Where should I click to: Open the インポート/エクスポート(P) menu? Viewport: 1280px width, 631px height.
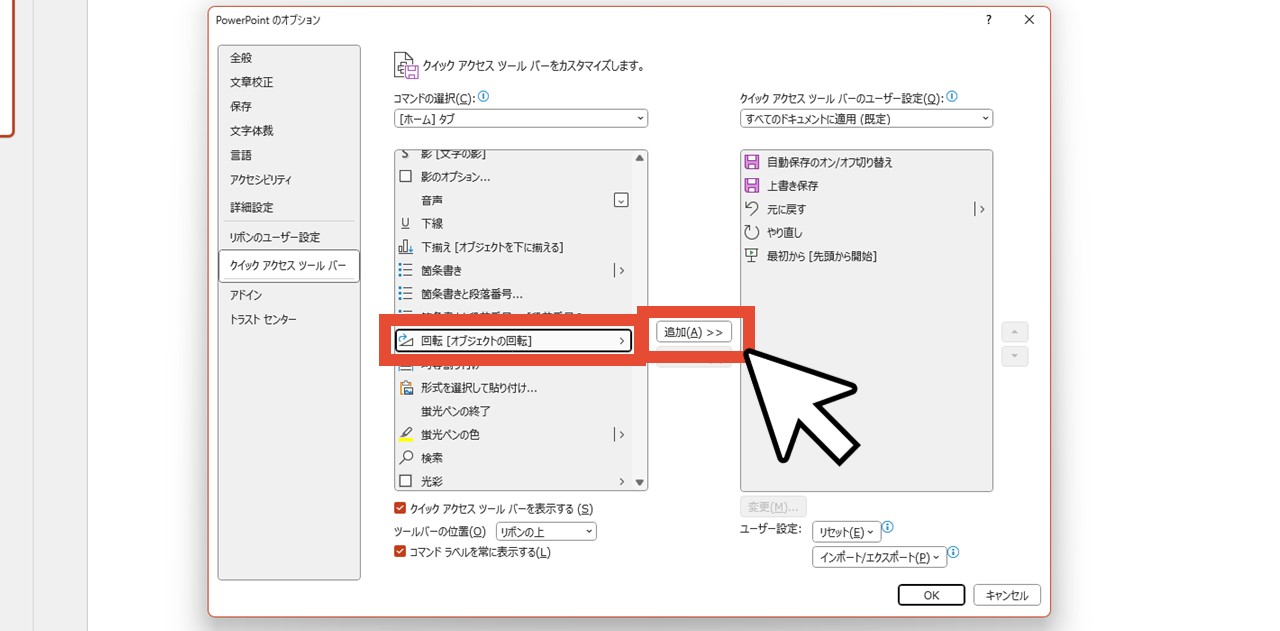pyautogui.click(x=880, y=558)
